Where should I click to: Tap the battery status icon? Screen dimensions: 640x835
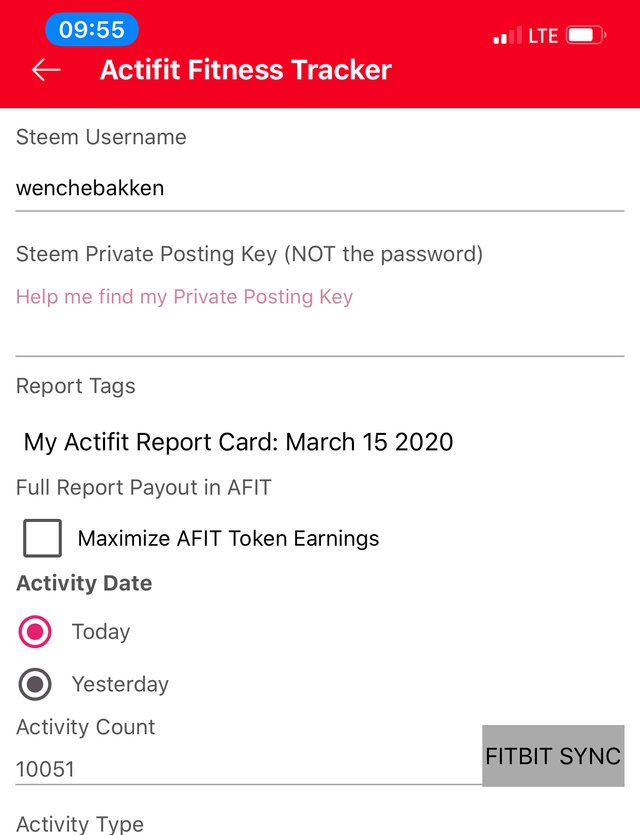(x=586, y=36)
